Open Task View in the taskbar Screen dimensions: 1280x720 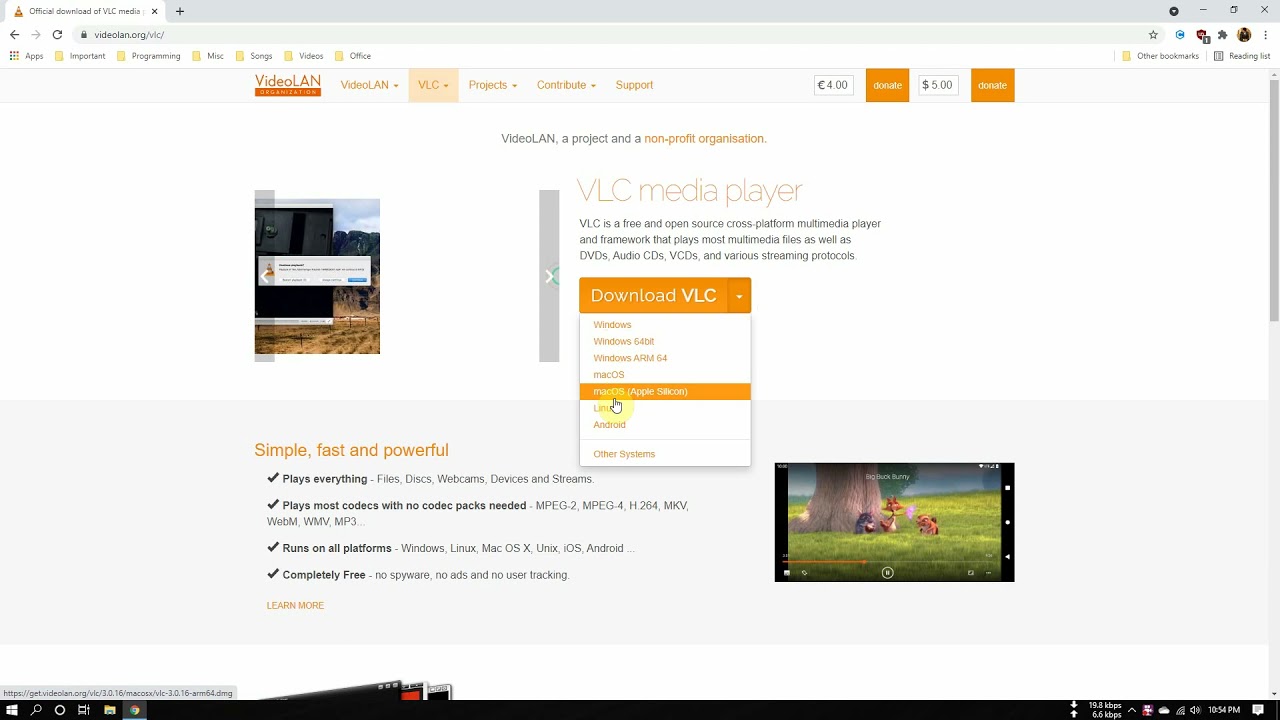point(84,710)
